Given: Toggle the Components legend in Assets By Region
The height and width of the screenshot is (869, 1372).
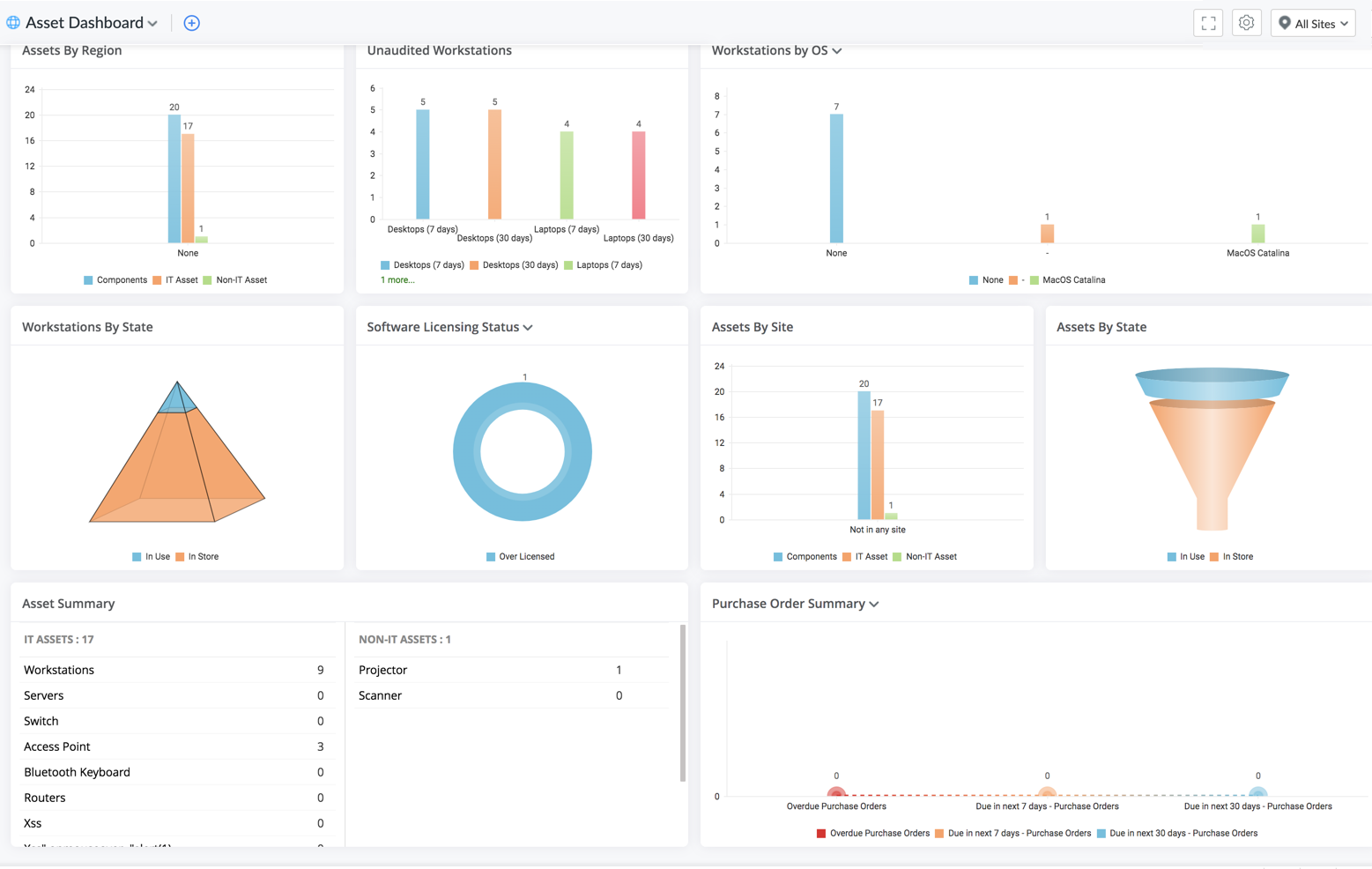Looking at the screenshot, I should coord(115,280).
